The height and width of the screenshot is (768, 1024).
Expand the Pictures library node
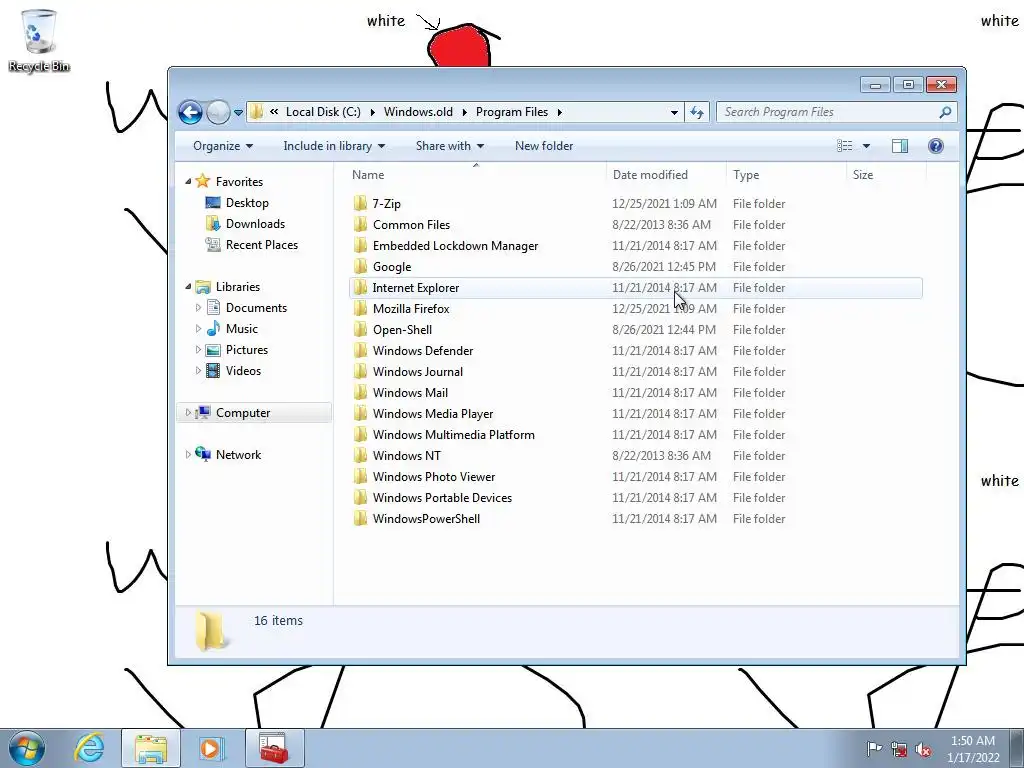pos(198,349)
